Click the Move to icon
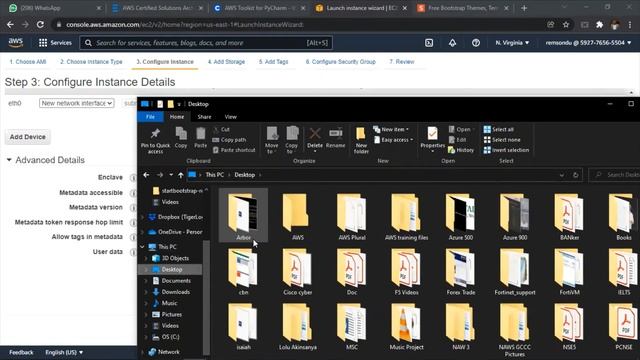This screenshot has width=640, height=360. click(272, 140)
